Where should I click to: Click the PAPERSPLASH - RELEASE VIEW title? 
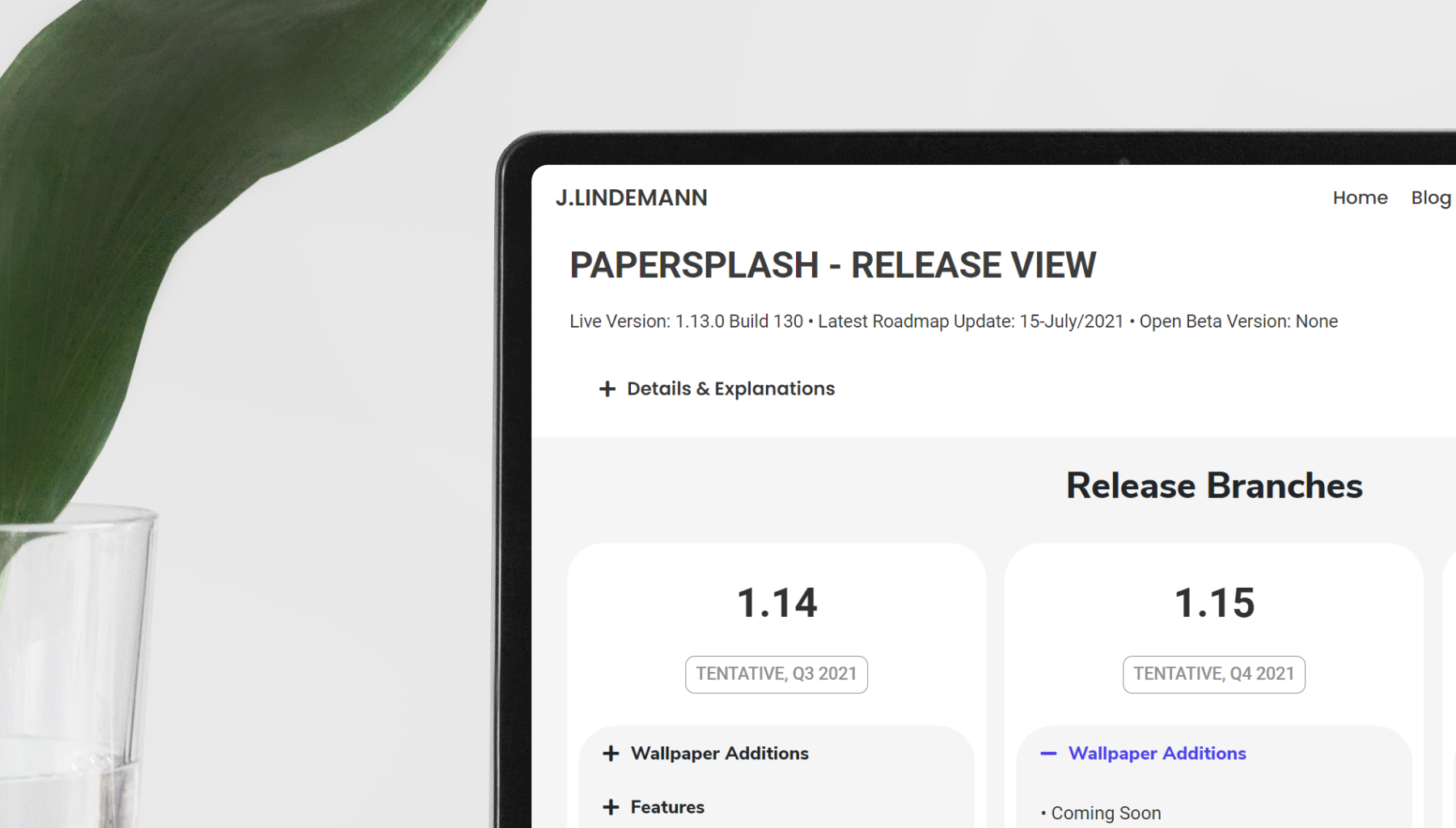tap(832, 265)
